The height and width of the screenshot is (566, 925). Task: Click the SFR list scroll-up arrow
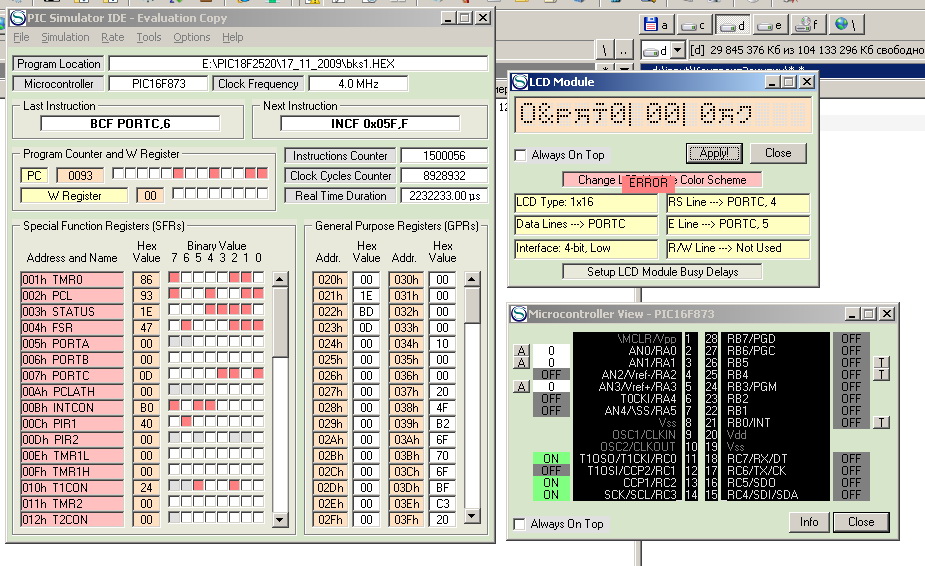point(280,279)
